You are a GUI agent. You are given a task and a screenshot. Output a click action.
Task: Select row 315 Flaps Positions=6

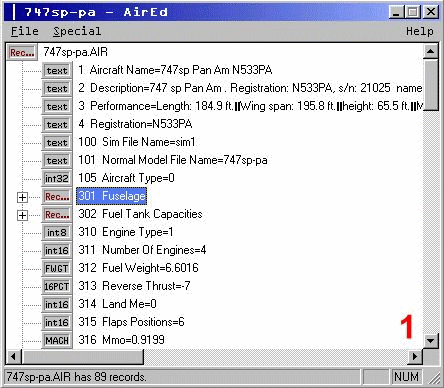(x=131, y=322)
